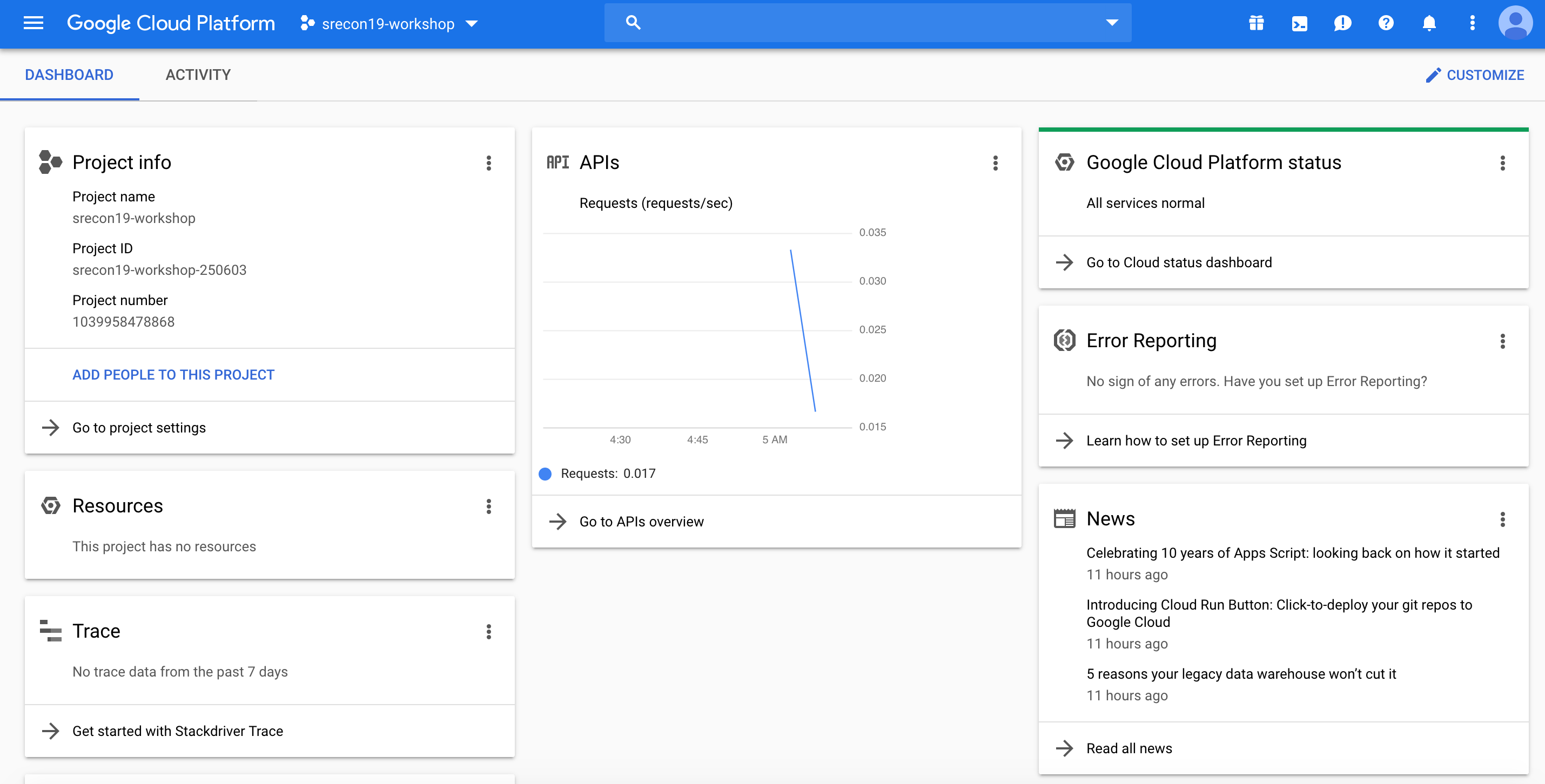
Task: Focus the top search input field
Action: click(867, 23)
